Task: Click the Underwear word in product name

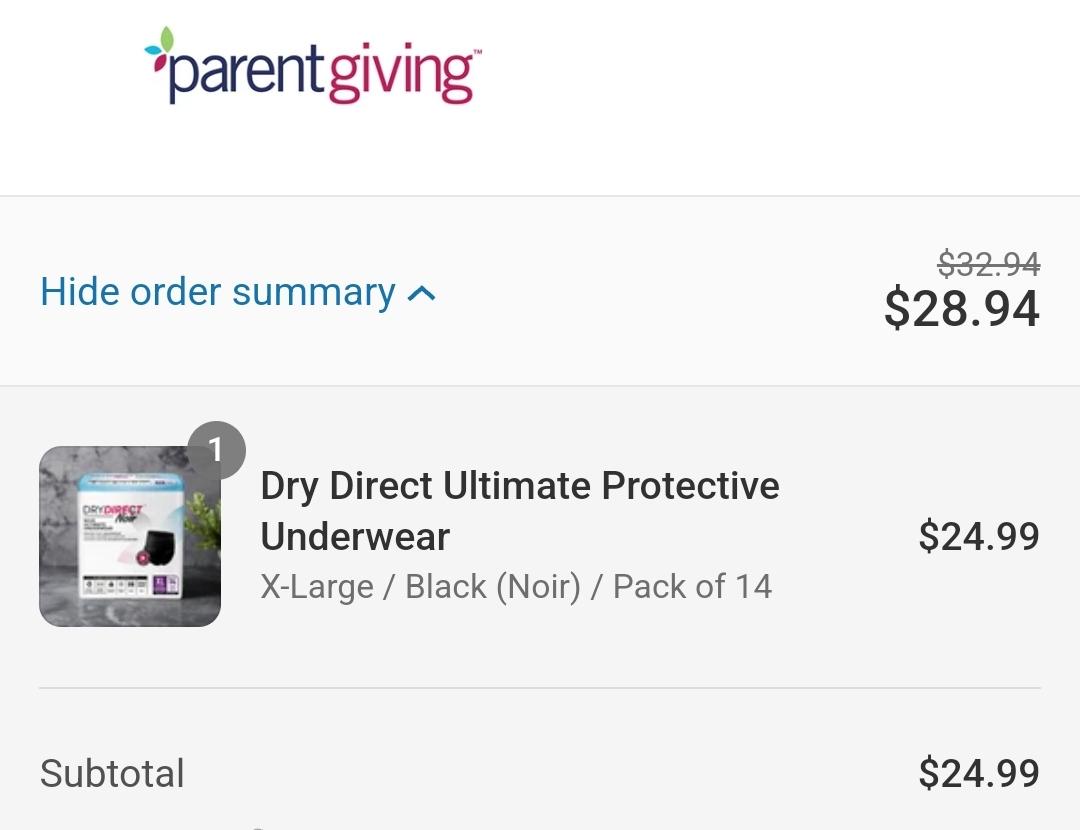Action: (355, 537)
